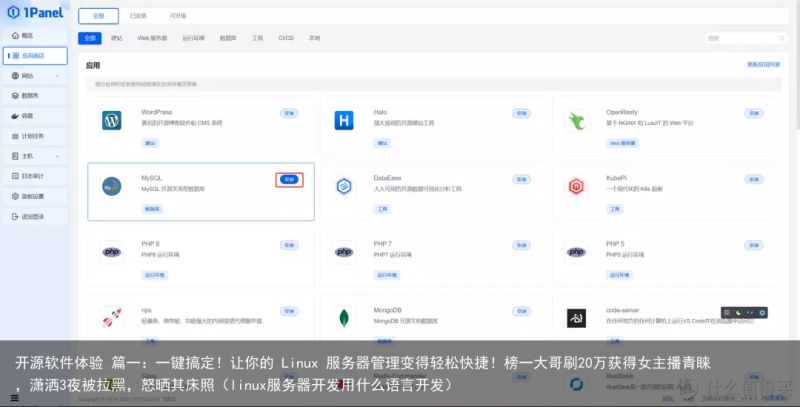800x407 pixels.
Task: Install the PHP 8 runtime
Action: point(289,245)
